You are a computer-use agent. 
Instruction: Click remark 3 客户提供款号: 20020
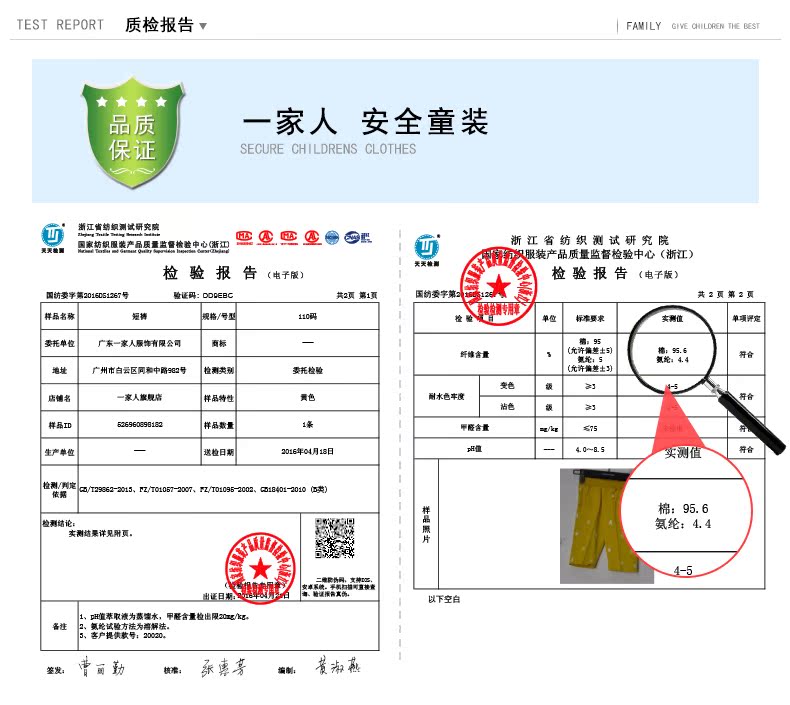coord(123,635)
